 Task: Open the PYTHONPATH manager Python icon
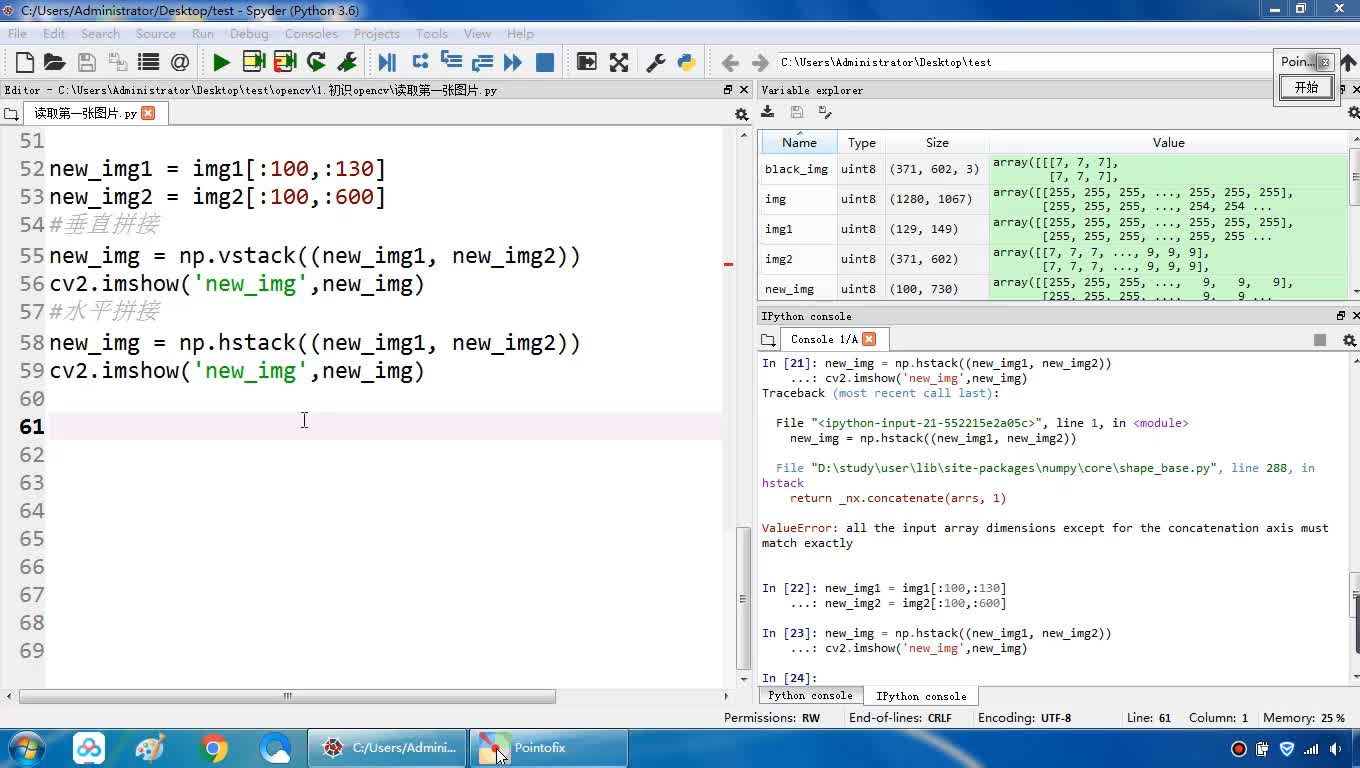tap(686, 62)
